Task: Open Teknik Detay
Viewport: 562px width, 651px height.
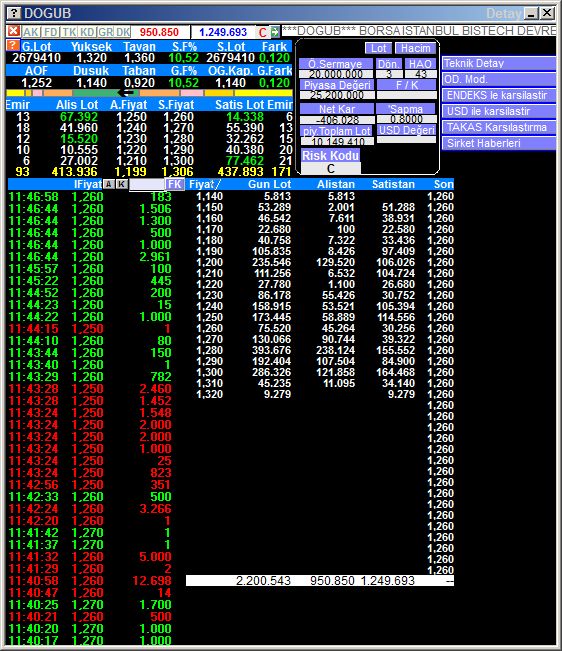Action: point(498,63)
